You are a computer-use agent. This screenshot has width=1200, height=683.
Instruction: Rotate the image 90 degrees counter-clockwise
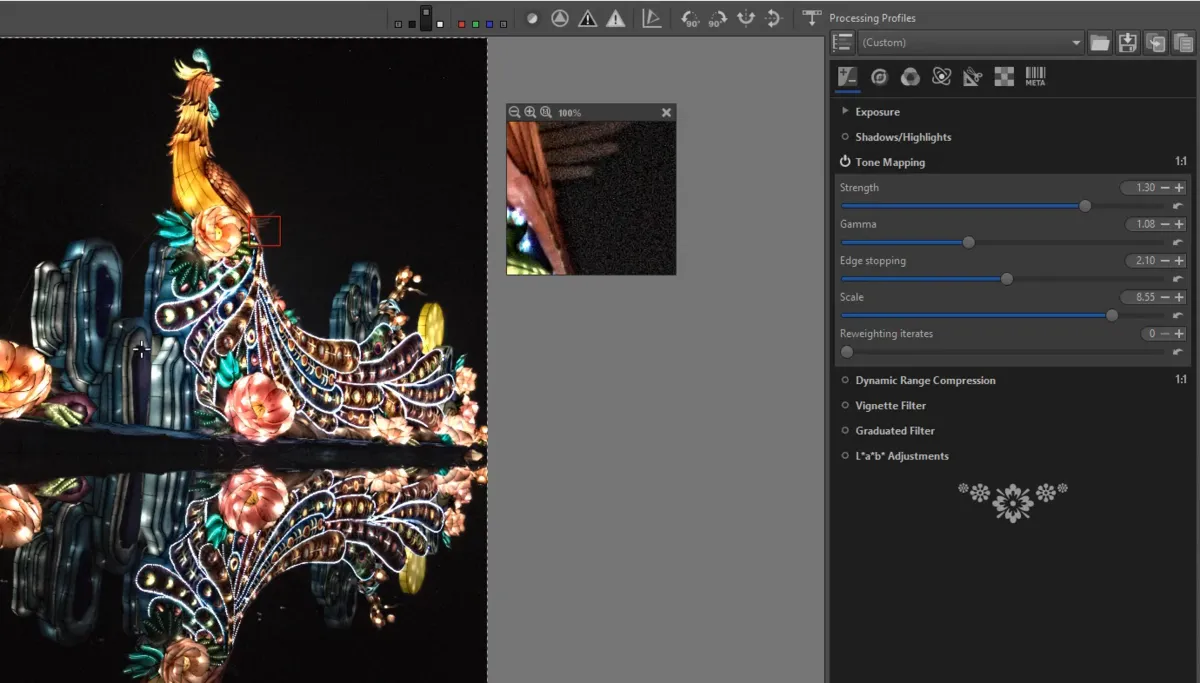click(692, 17)
